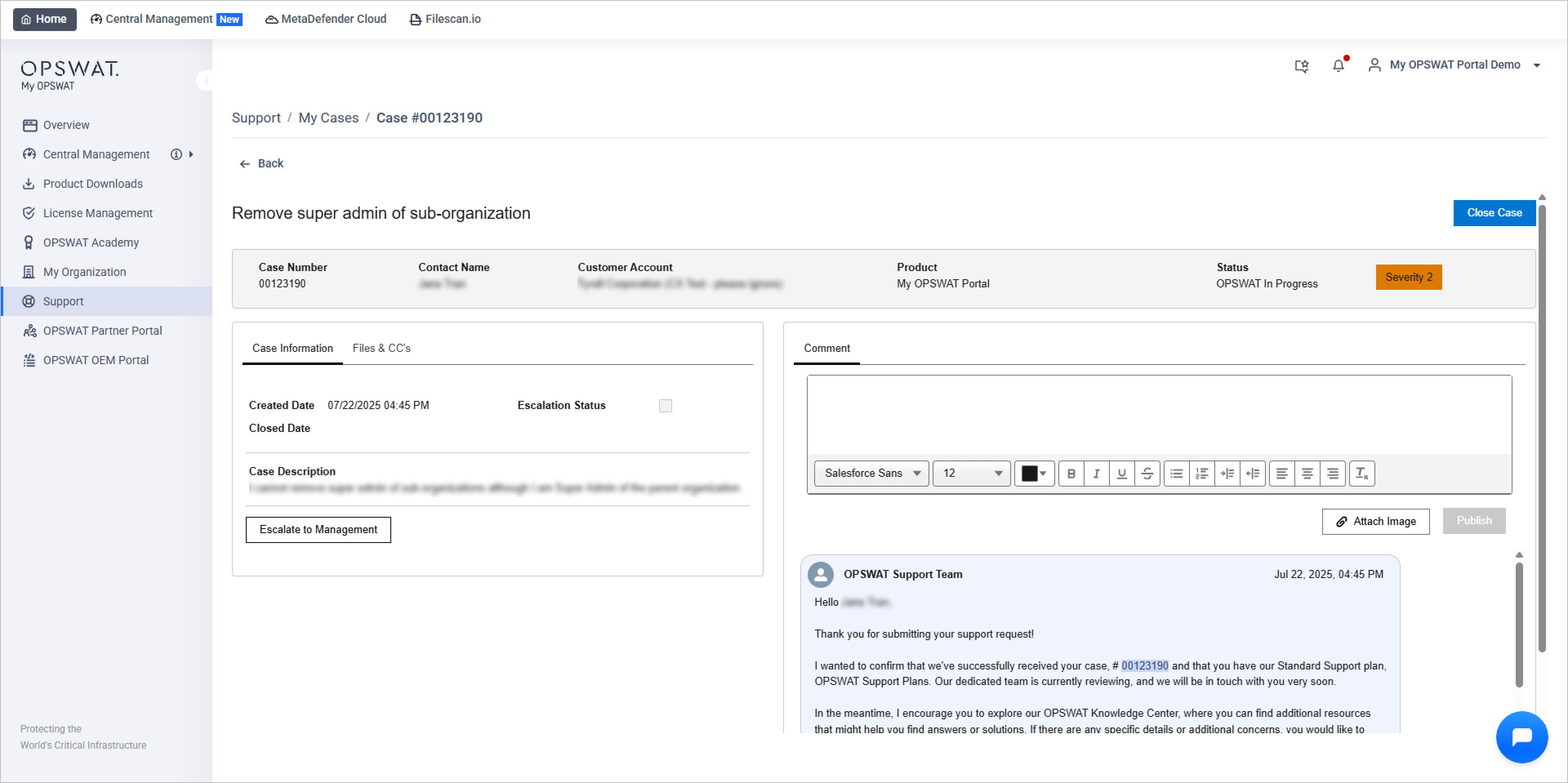Open the text color picker
Image resolution: width=1568 pixels, height=783 pixels.
(x=1034, y=473)
